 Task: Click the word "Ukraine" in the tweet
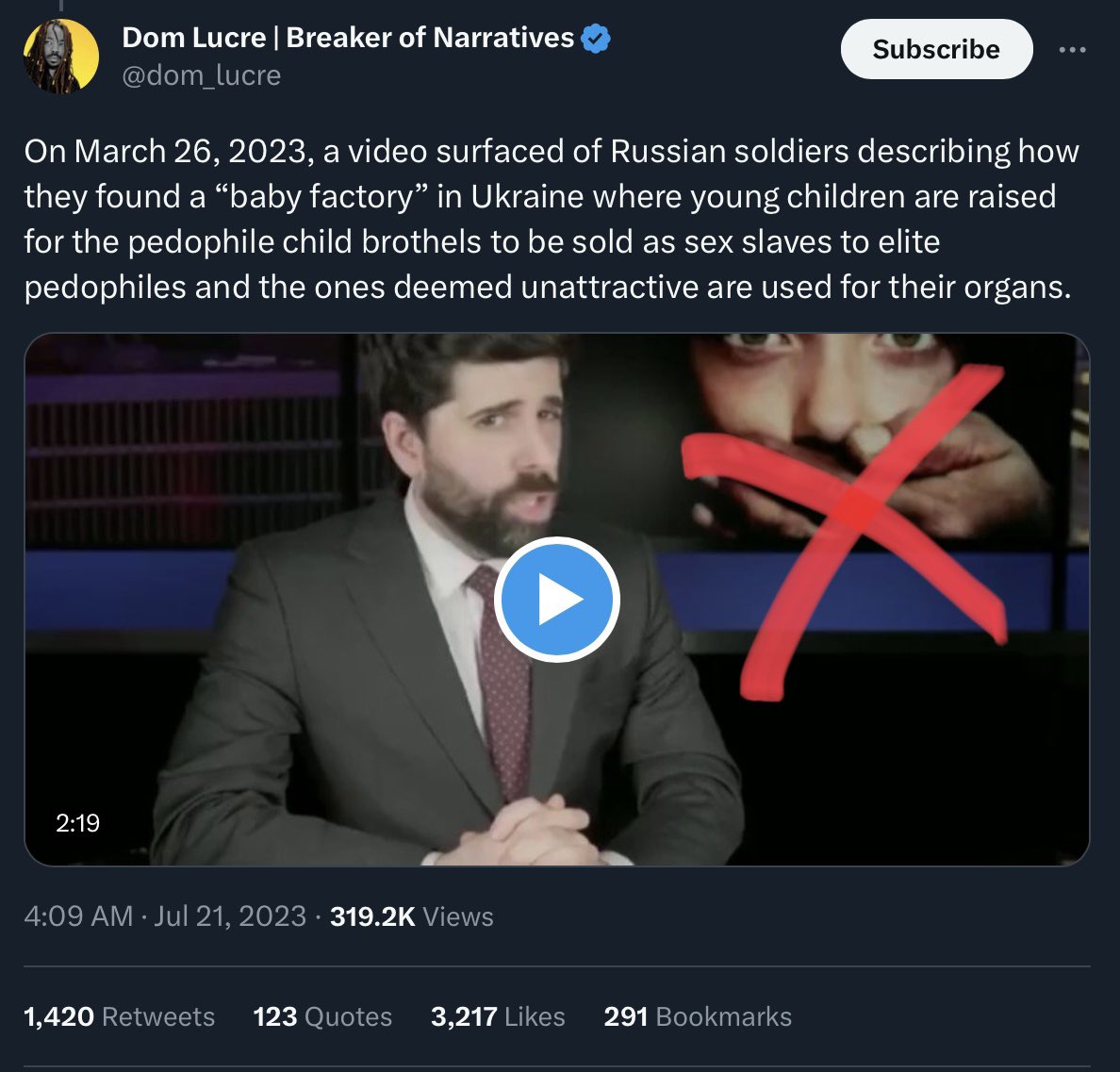(531, 196)
